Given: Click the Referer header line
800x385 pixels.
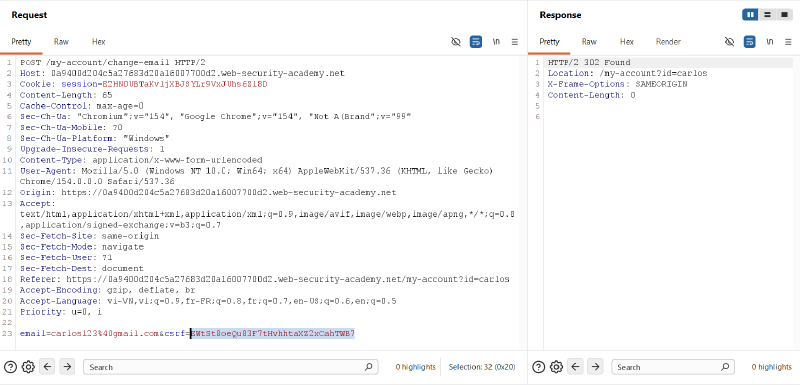Looking at the screenshot, I should 264,279.
